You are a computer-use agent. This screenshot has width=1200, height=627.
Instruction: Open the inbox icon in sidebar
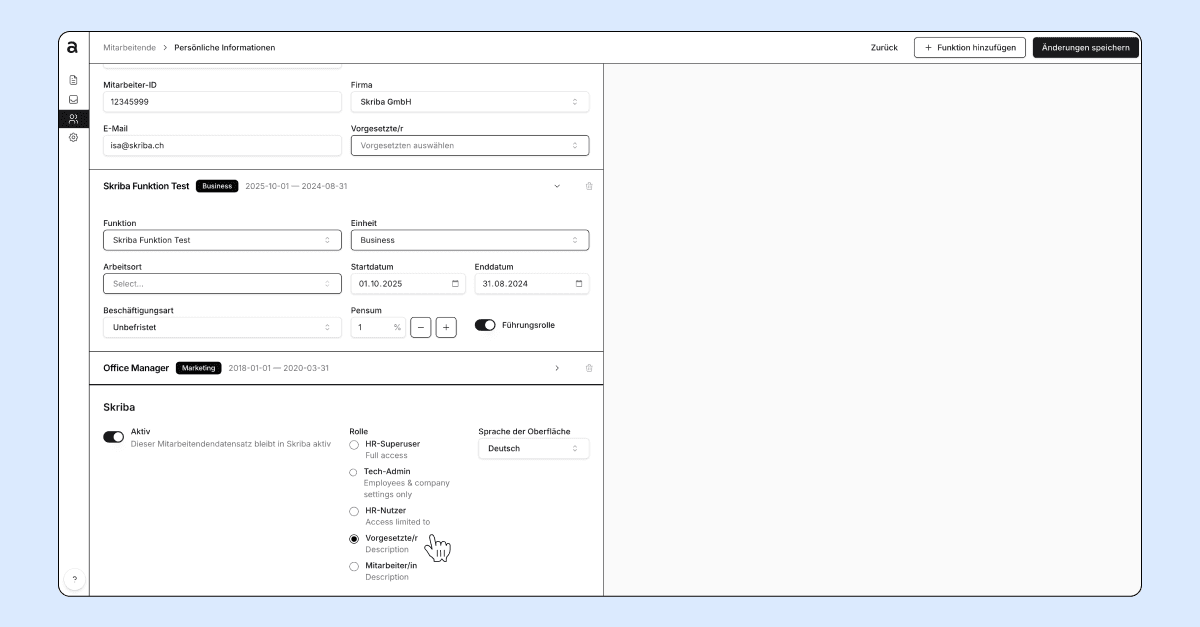[x=73, y=99]
